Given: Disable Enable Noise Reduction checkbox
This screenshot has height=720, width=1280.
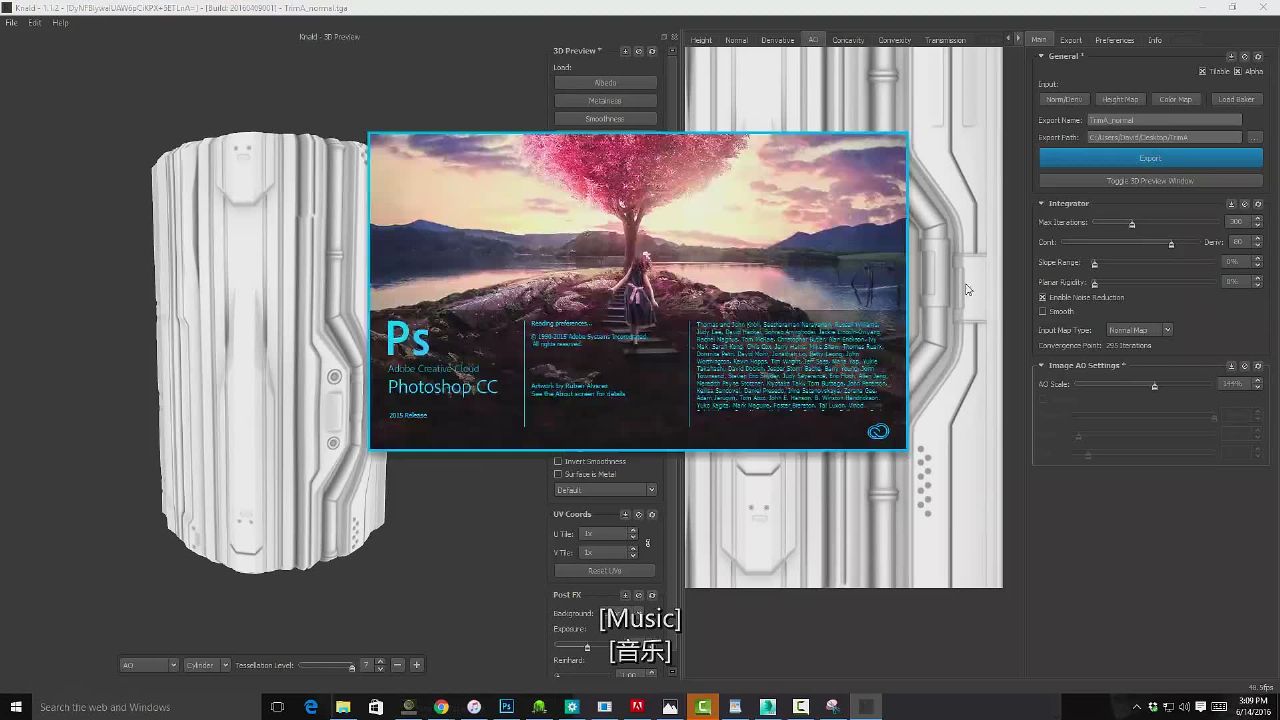Looking at the screenshot, I should 1042,297.
